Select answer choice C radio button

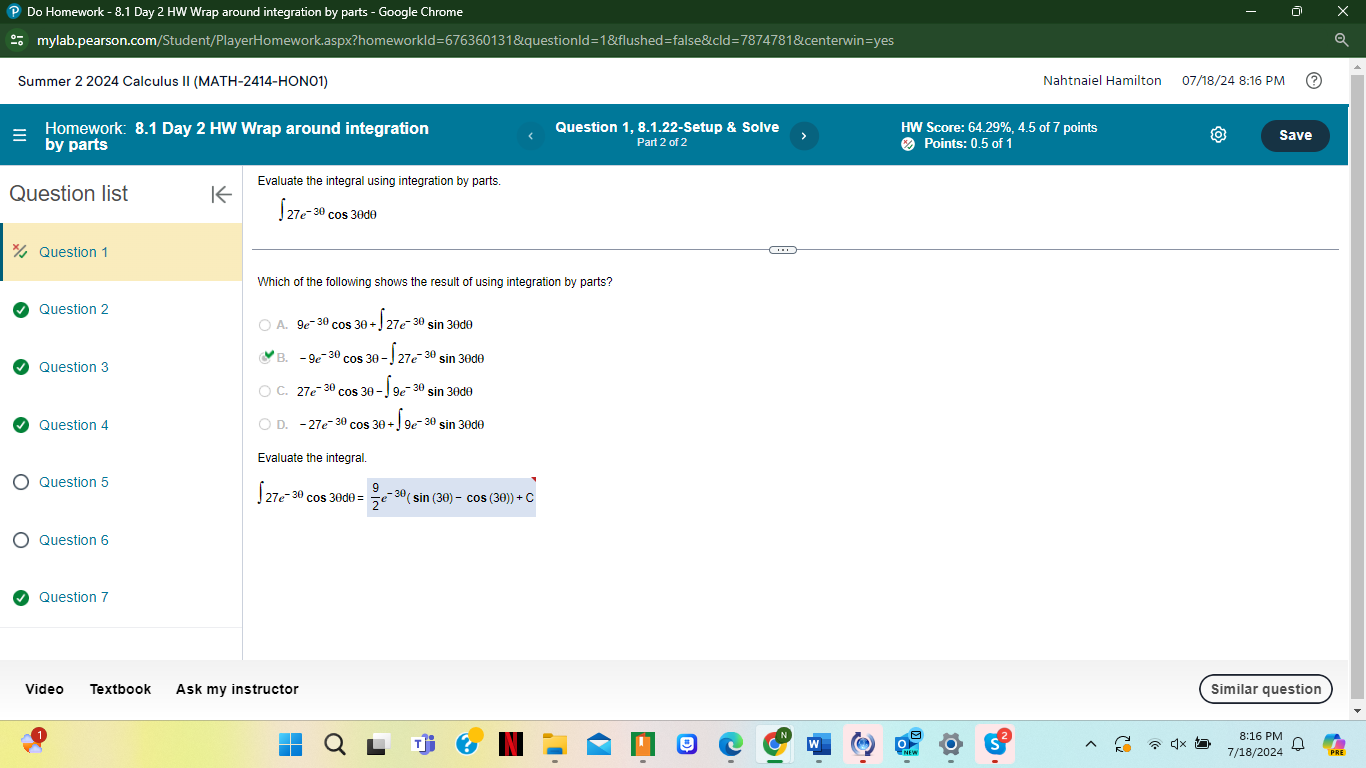pyautogui.click(x=264, y=391)
